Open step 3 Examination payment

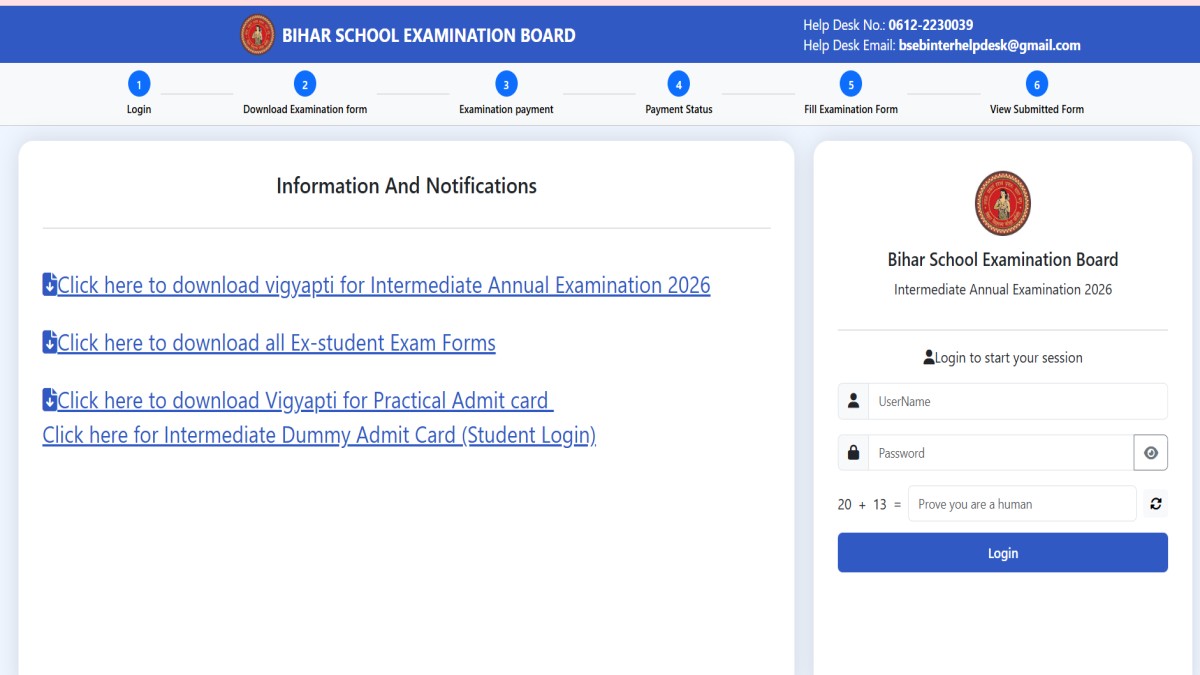coord(506,85)
